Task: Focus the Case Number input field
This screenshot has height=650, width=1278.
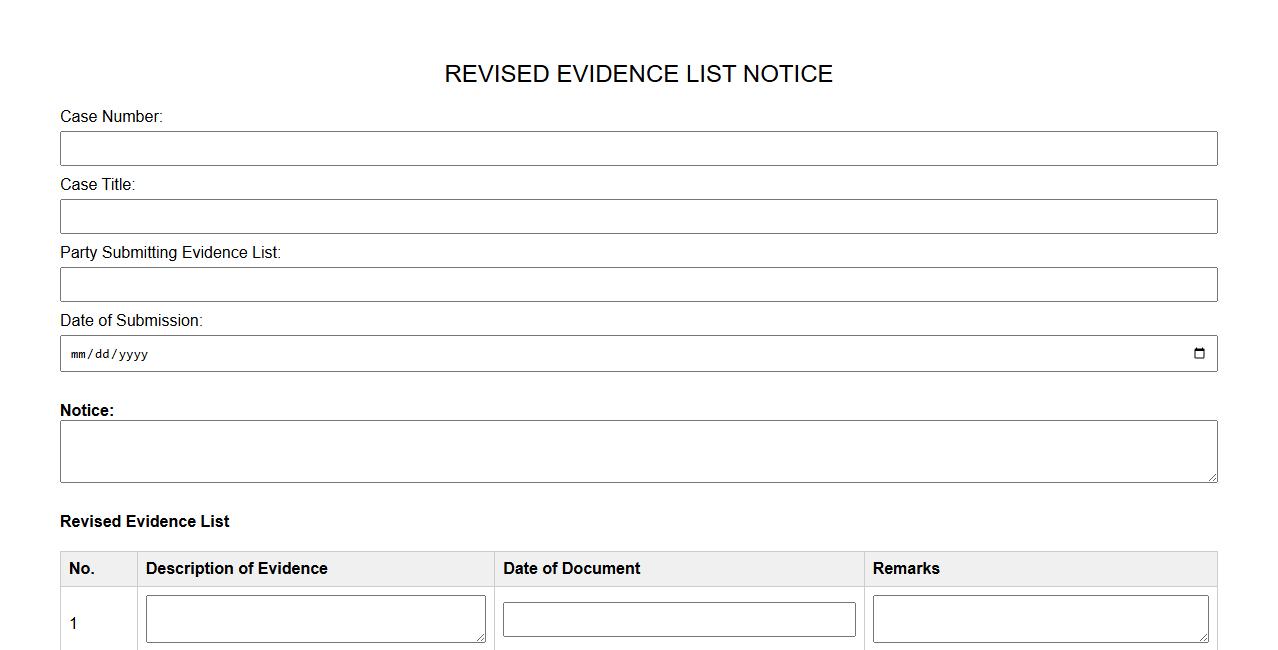Action: click(638, 148)
